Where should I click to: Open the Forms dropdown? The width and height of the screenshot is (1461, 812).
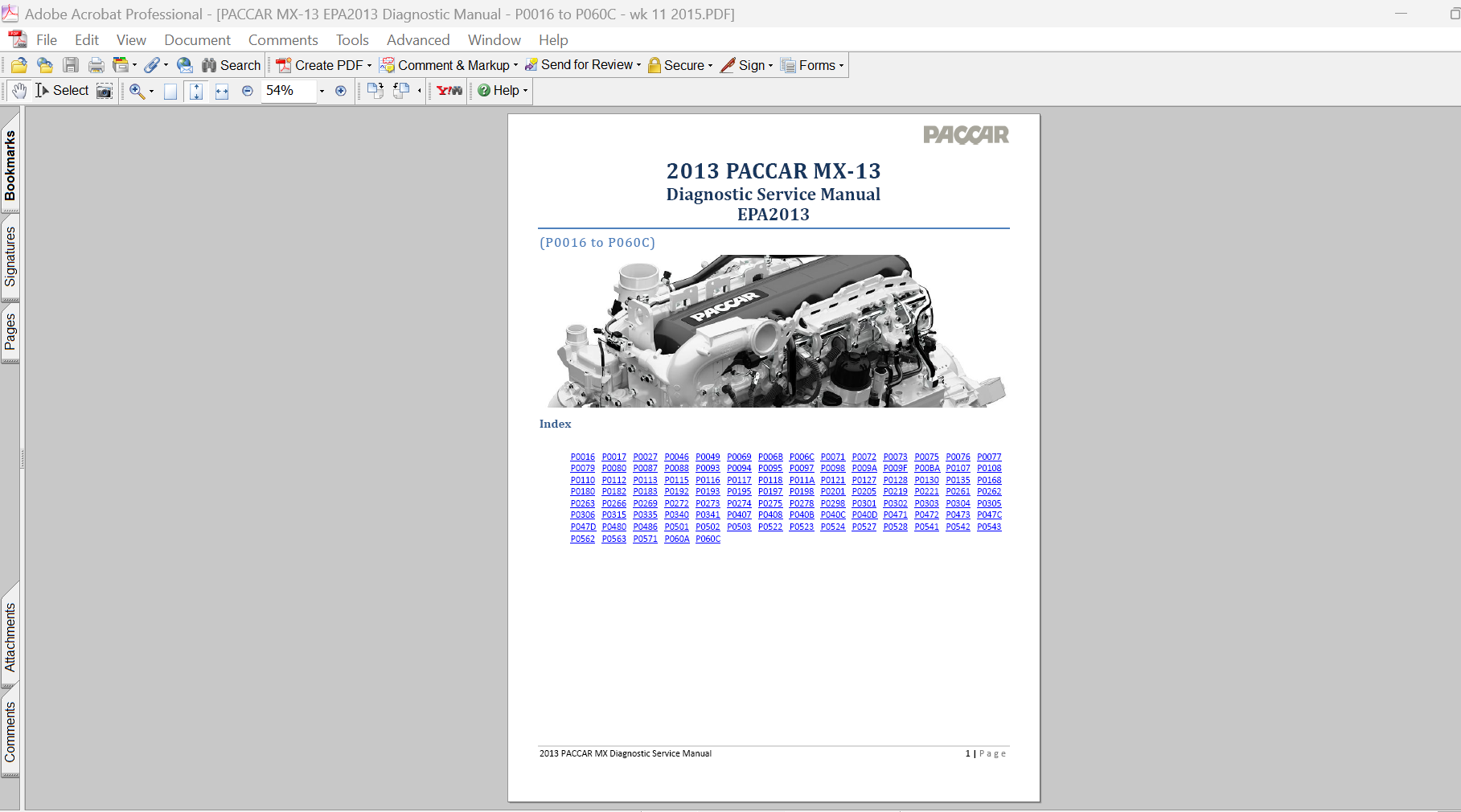[x=812, y=65]
